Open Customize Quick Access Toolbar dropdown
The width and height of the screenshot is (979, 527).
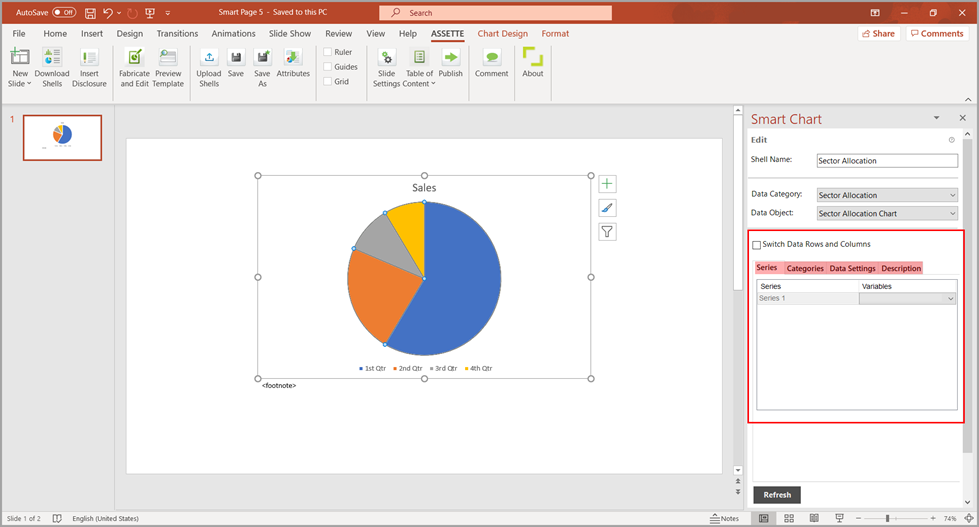[167, 12]
